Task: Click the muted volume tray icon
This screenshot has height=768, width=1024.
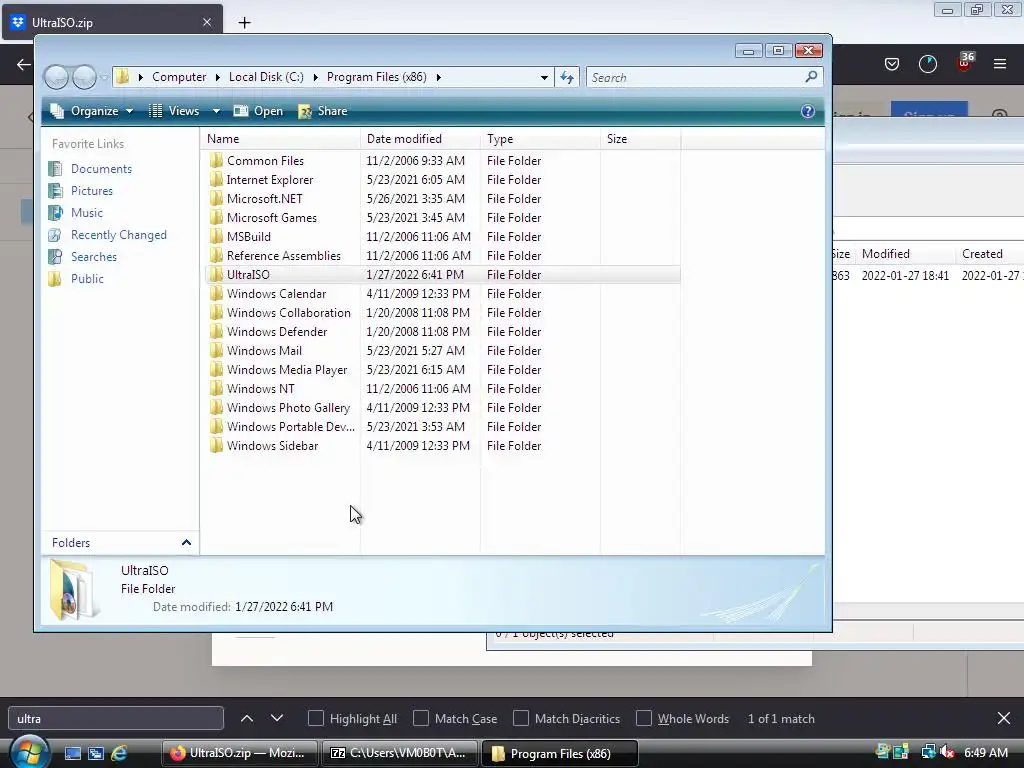Action: (x=948, y=752)
